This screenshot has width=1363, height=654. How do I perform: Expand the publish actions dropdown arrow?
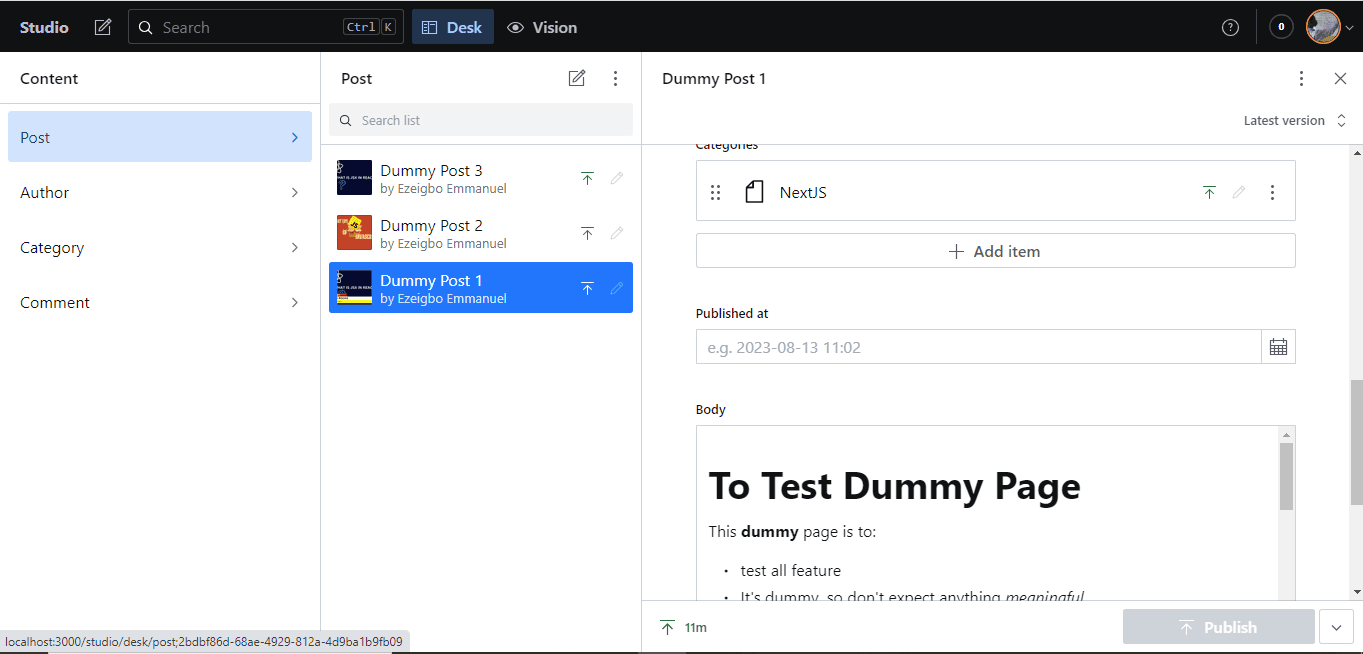pos(1336,627)
